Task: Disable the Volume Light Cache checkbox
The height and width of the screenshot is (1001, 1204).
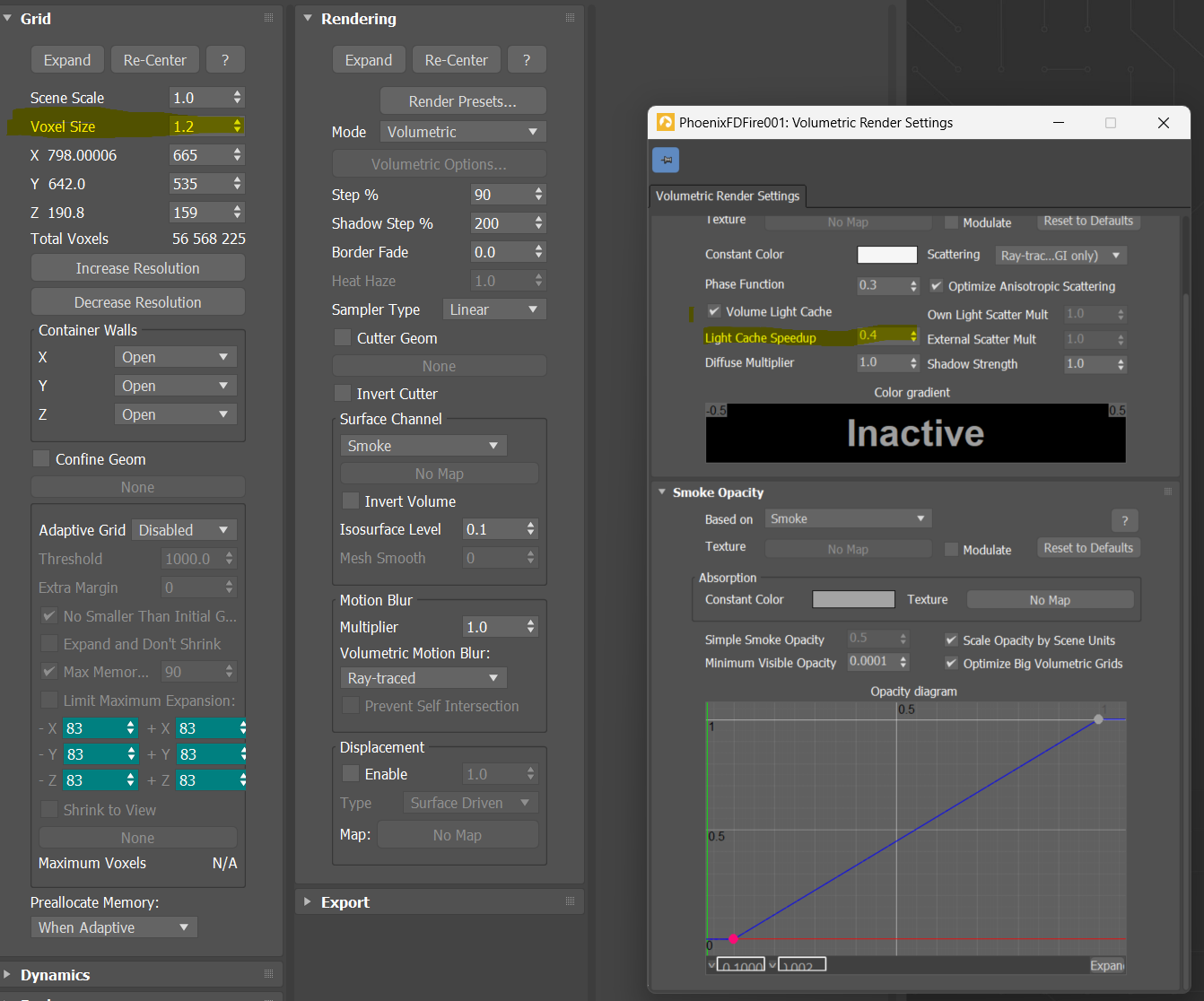Action: 714,311
